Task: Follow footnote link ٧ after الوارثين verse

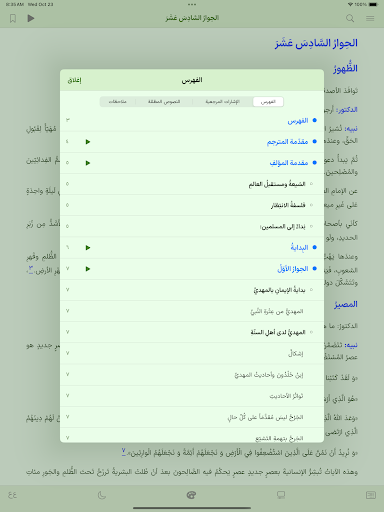Action: (x=123, y=451)
